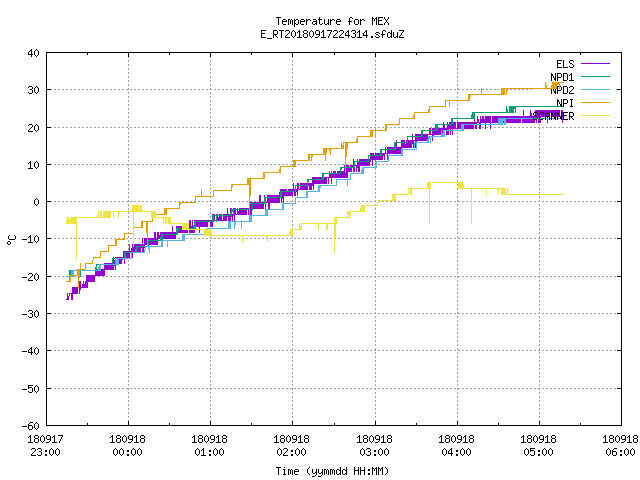
Task: Click the y-axis label -40
Action: pyautogui.click(x=31, y=351)
